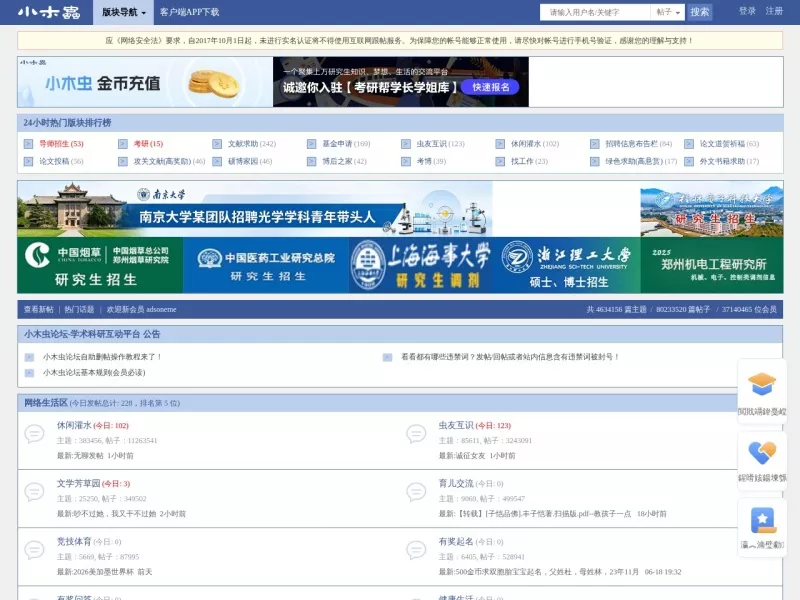This screenshot has width=800, height=600.
Task: Open 上海海事大学 研究生调剂 banner
Action: coord(422,265)
